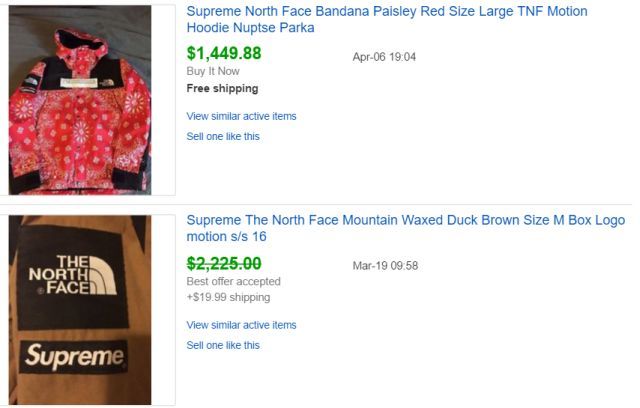
Task: Click the struck-through $2,225.00 price
Action: (224, 263)
